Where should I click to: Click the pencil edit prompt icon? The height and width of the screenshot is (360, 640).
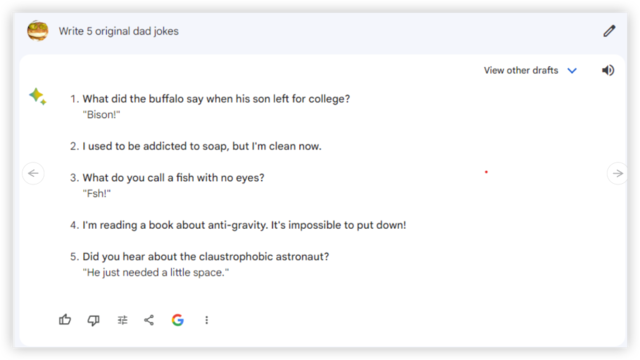(x=609, y=31)
